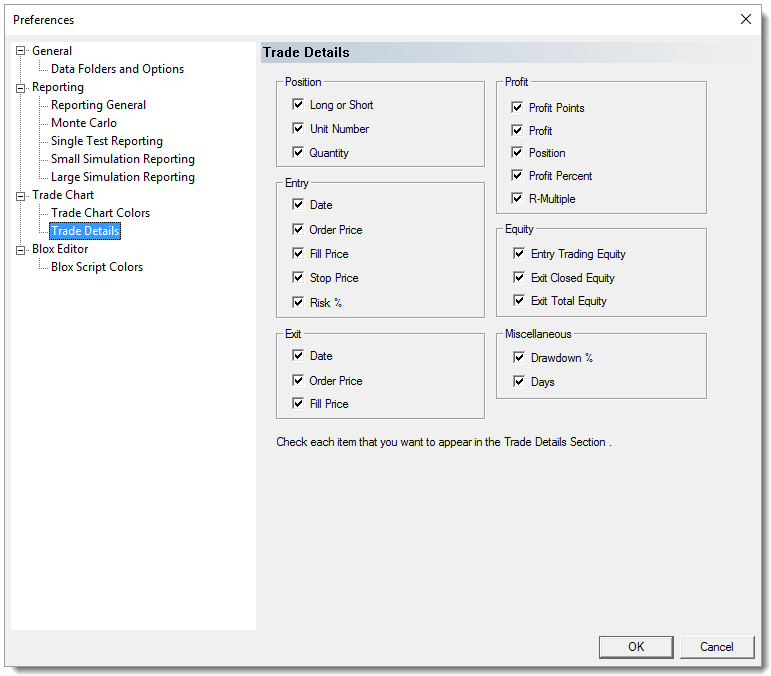Toggle Drawdown % checkbox
This screenshot has width=771, height=676.
coord(519,358)
